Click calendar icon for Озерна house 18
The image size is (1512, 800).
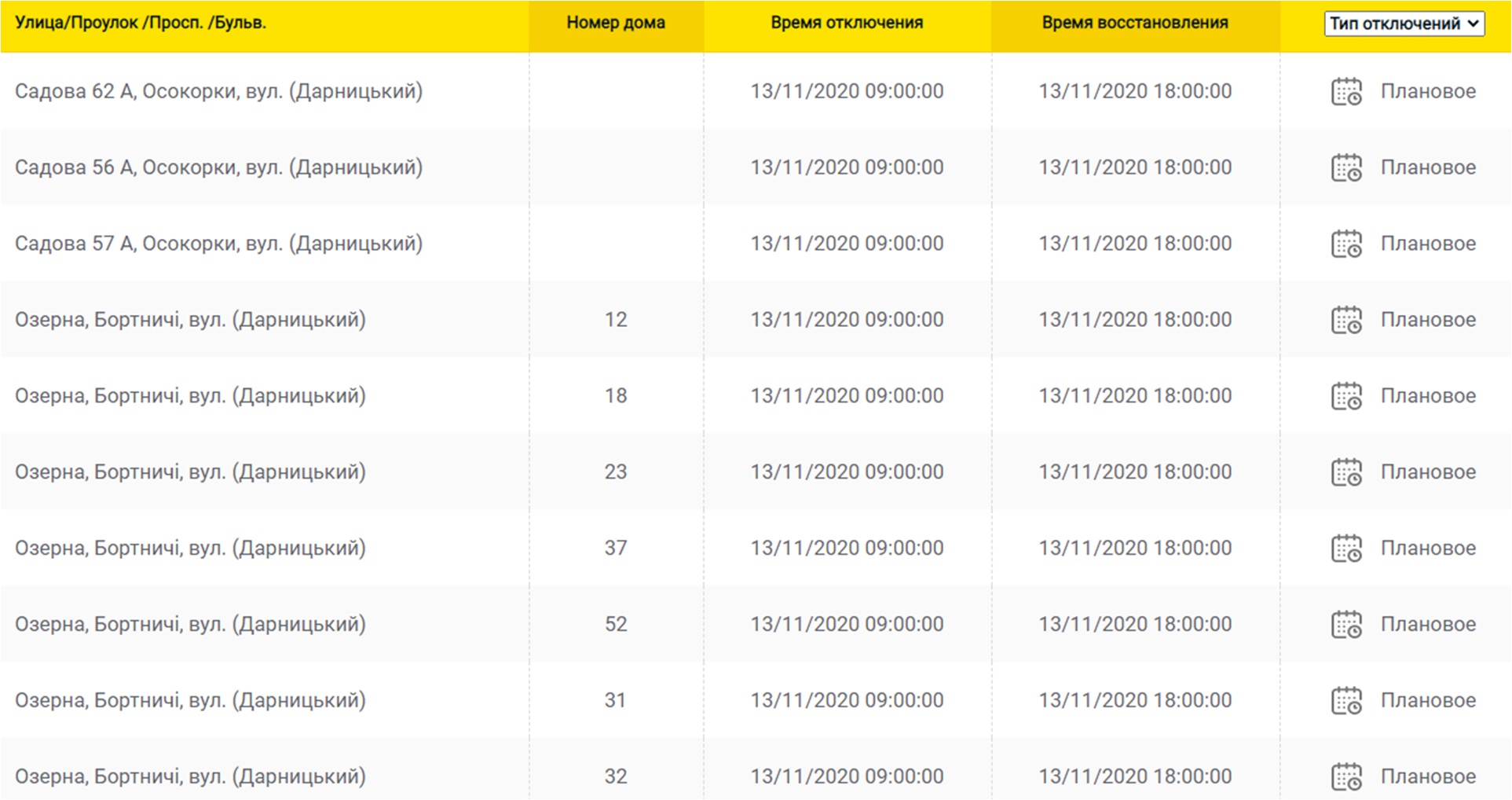1346,396
